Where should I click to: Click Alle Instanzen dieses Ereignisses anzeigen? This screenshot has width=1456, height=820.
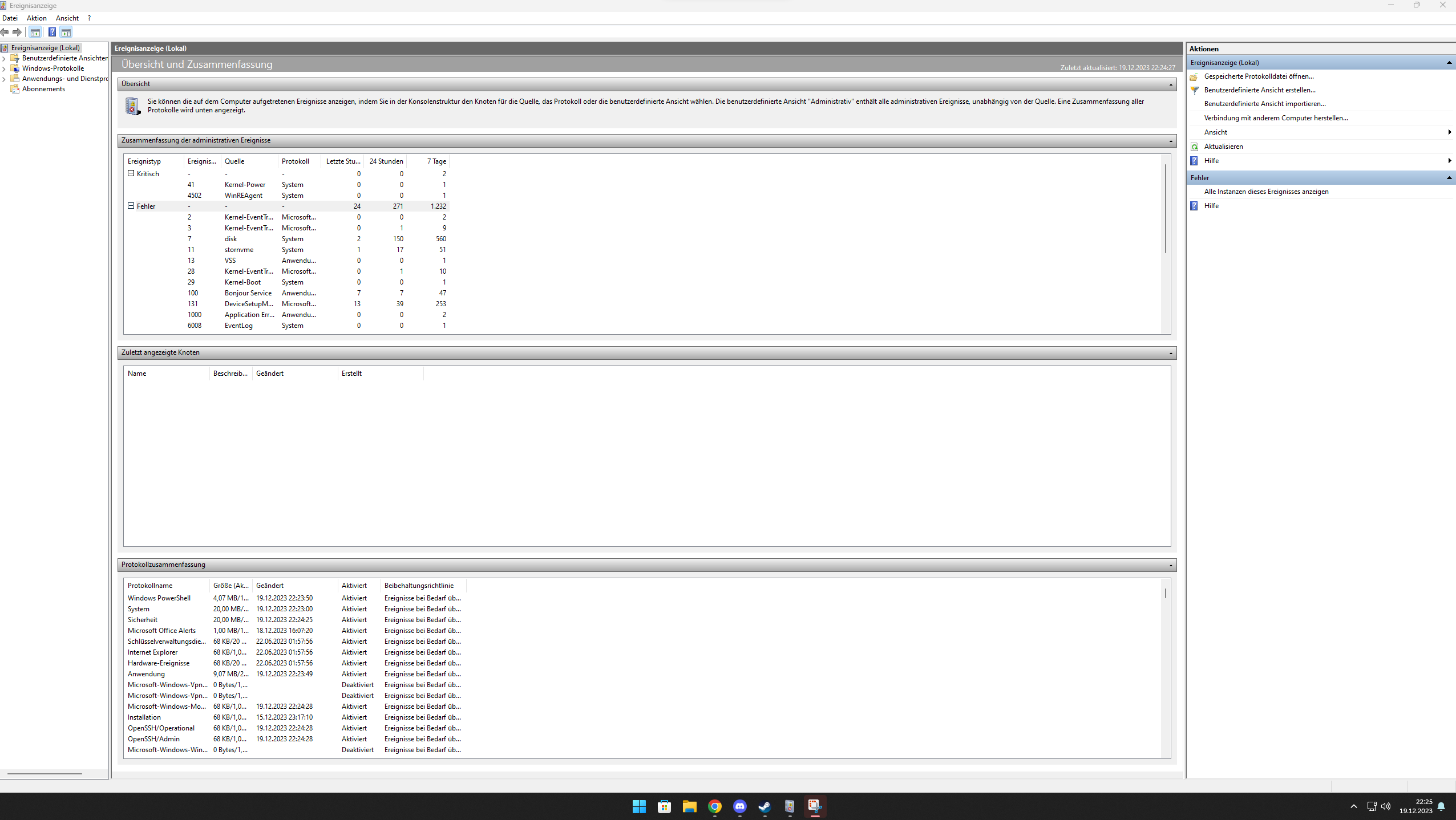[1266, 192]
